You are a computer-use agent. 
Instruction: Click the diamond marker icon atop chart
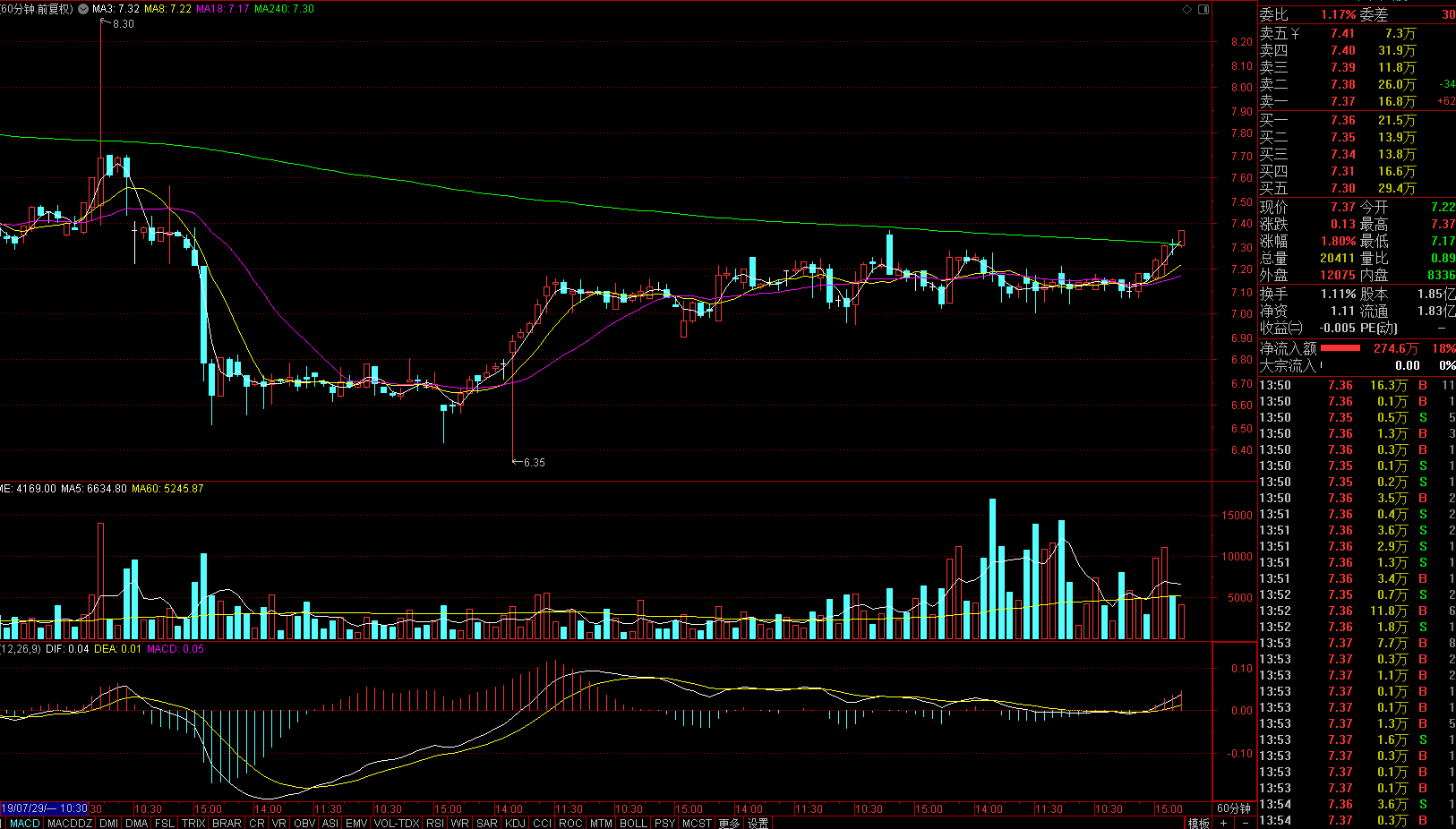1187,9
